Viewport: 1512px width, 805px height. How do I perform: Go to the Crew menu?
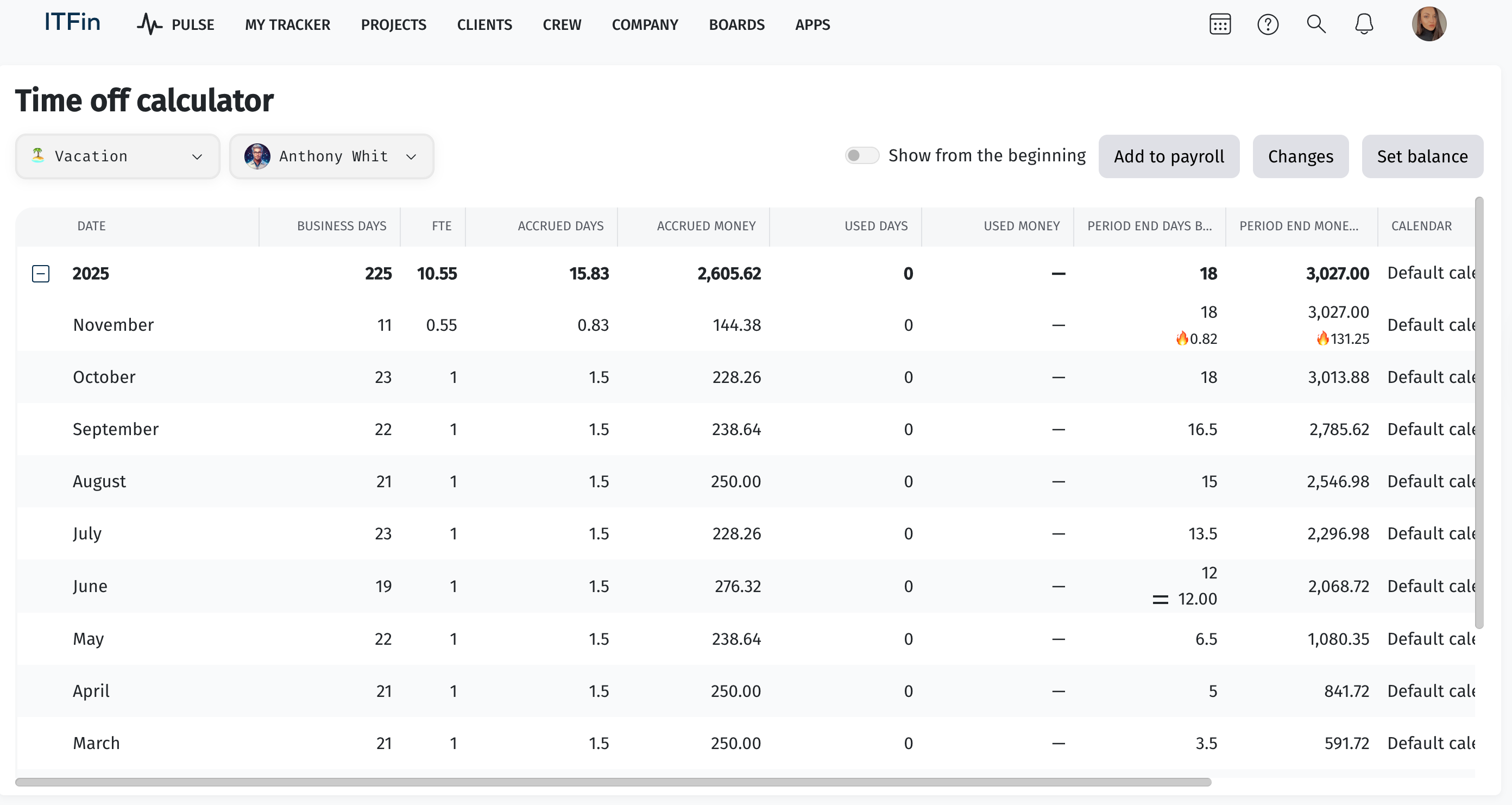[x=562, y=24]
